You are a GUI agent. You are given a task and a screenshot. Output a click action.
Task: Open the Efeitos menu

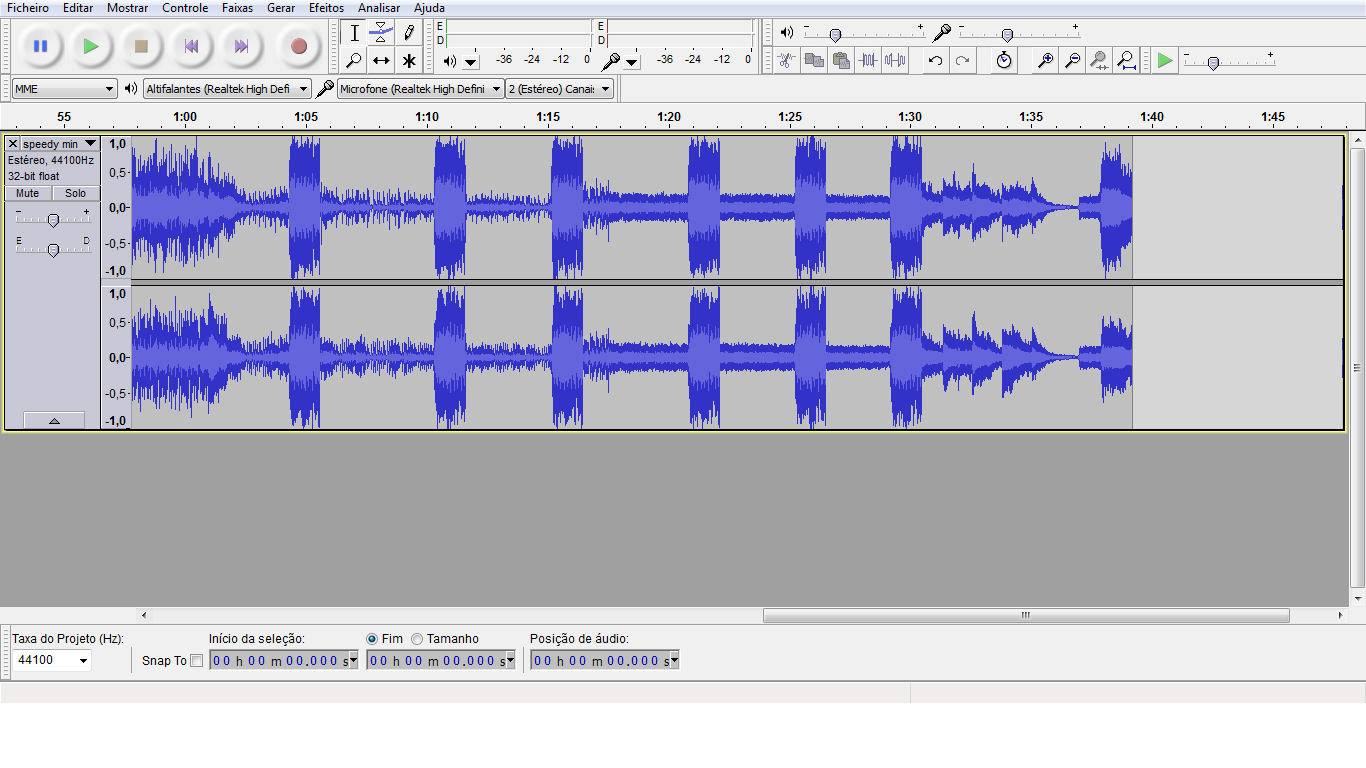click(x=326, y=8)
